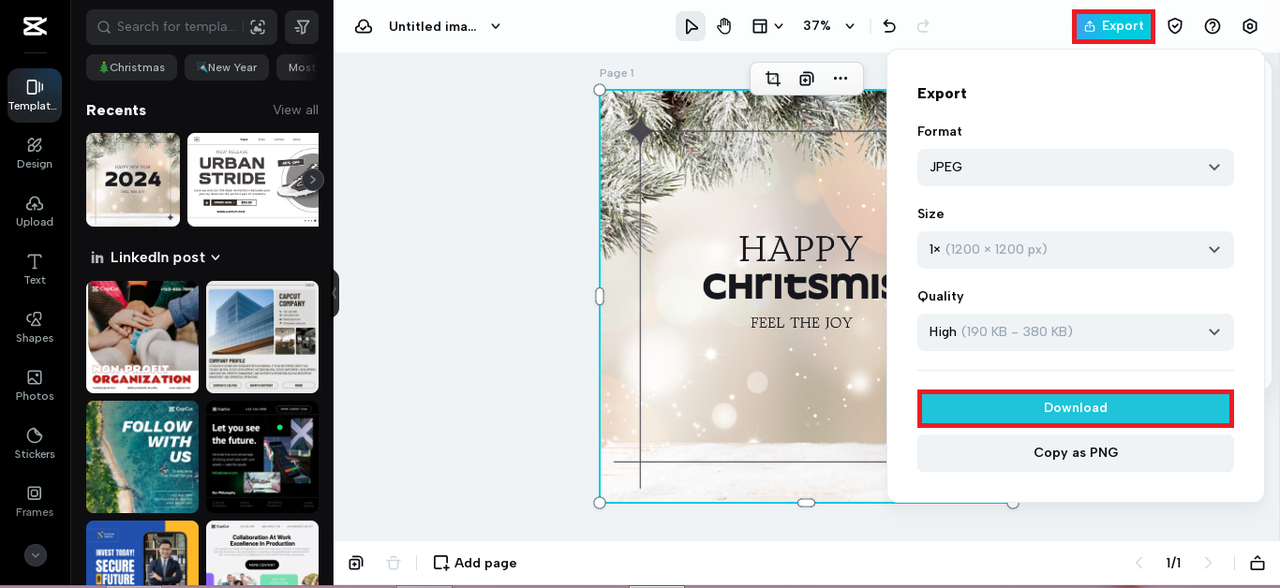Click the Download button
The image size is (1280, 588).
(1075, 408)
